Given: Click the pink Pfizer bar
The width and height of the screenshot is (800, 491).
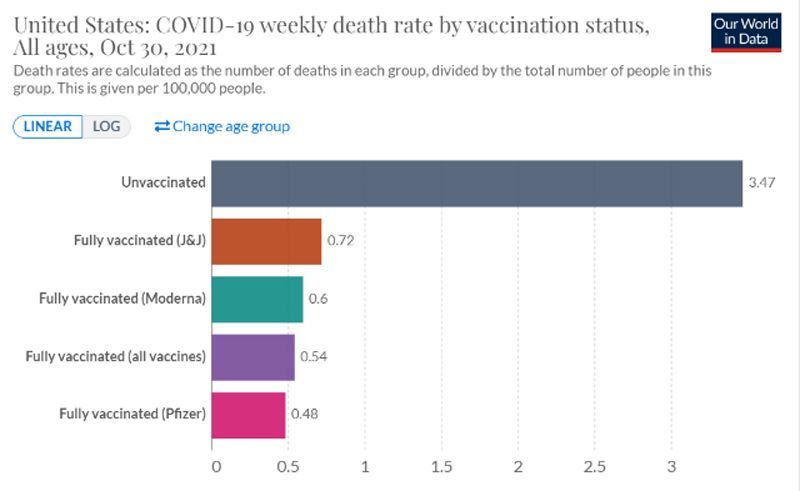Looking at the screenshot, I should (249, 414).
